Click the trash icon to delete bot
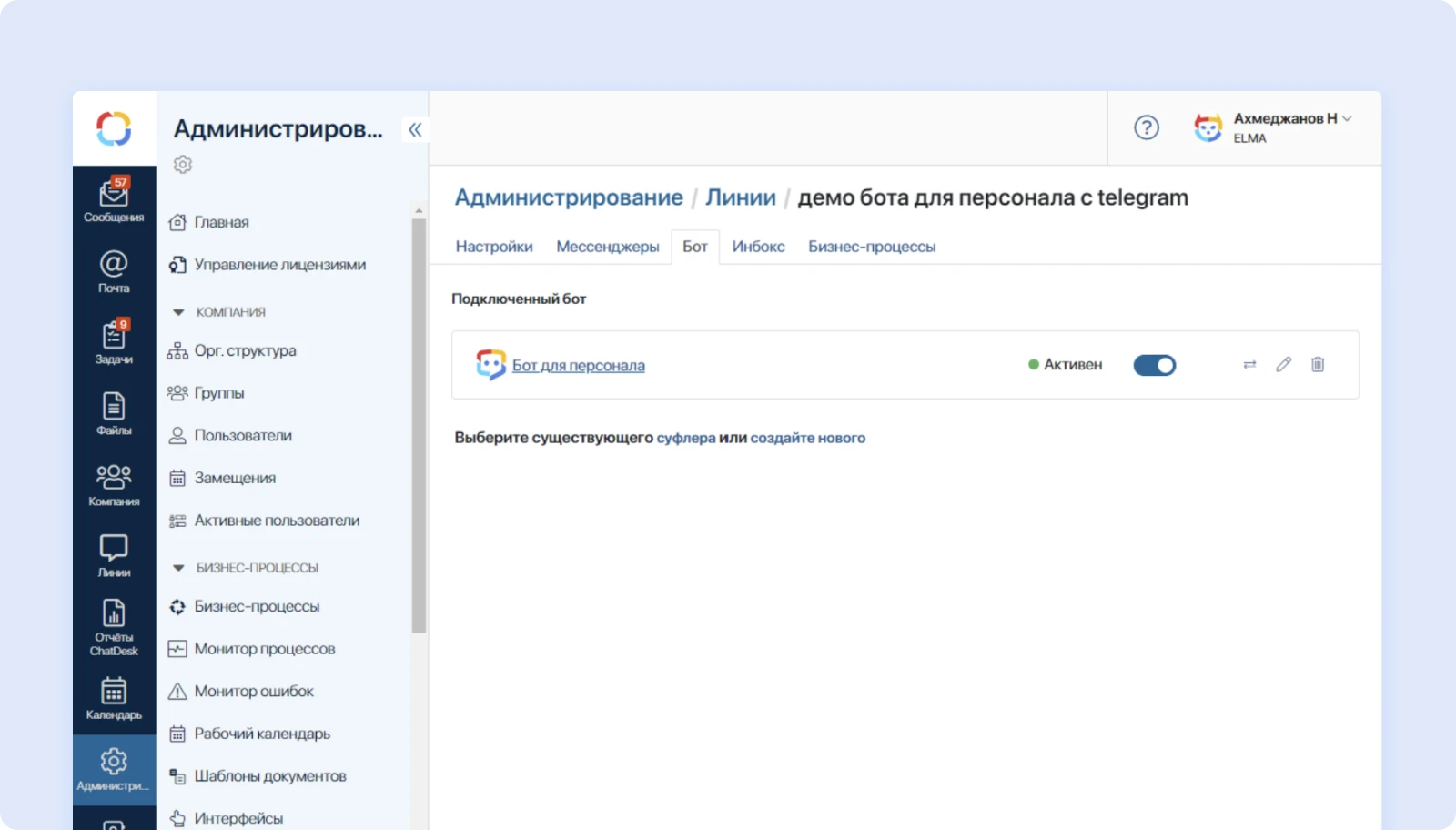 1317,365
